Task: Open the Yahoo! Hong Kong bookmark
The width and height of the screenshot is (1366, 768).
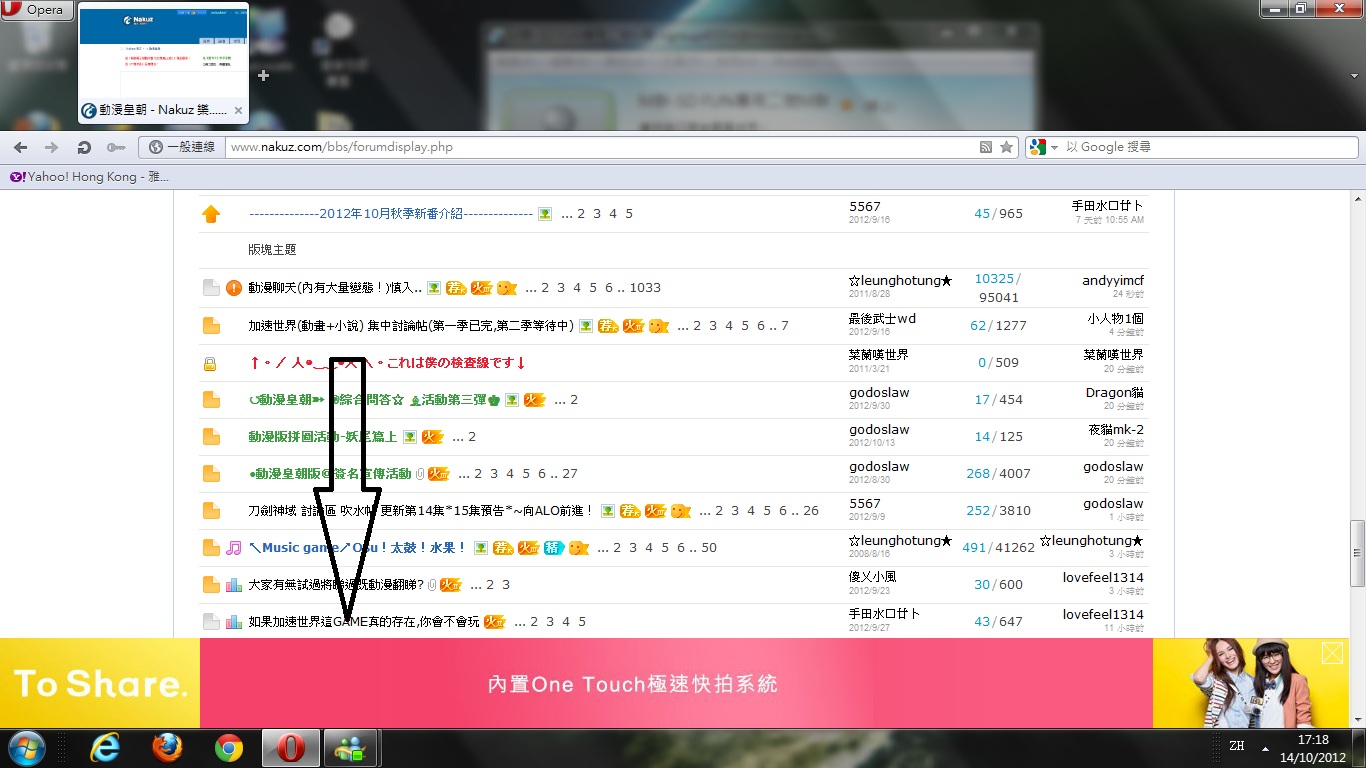Action: point(89,177)
